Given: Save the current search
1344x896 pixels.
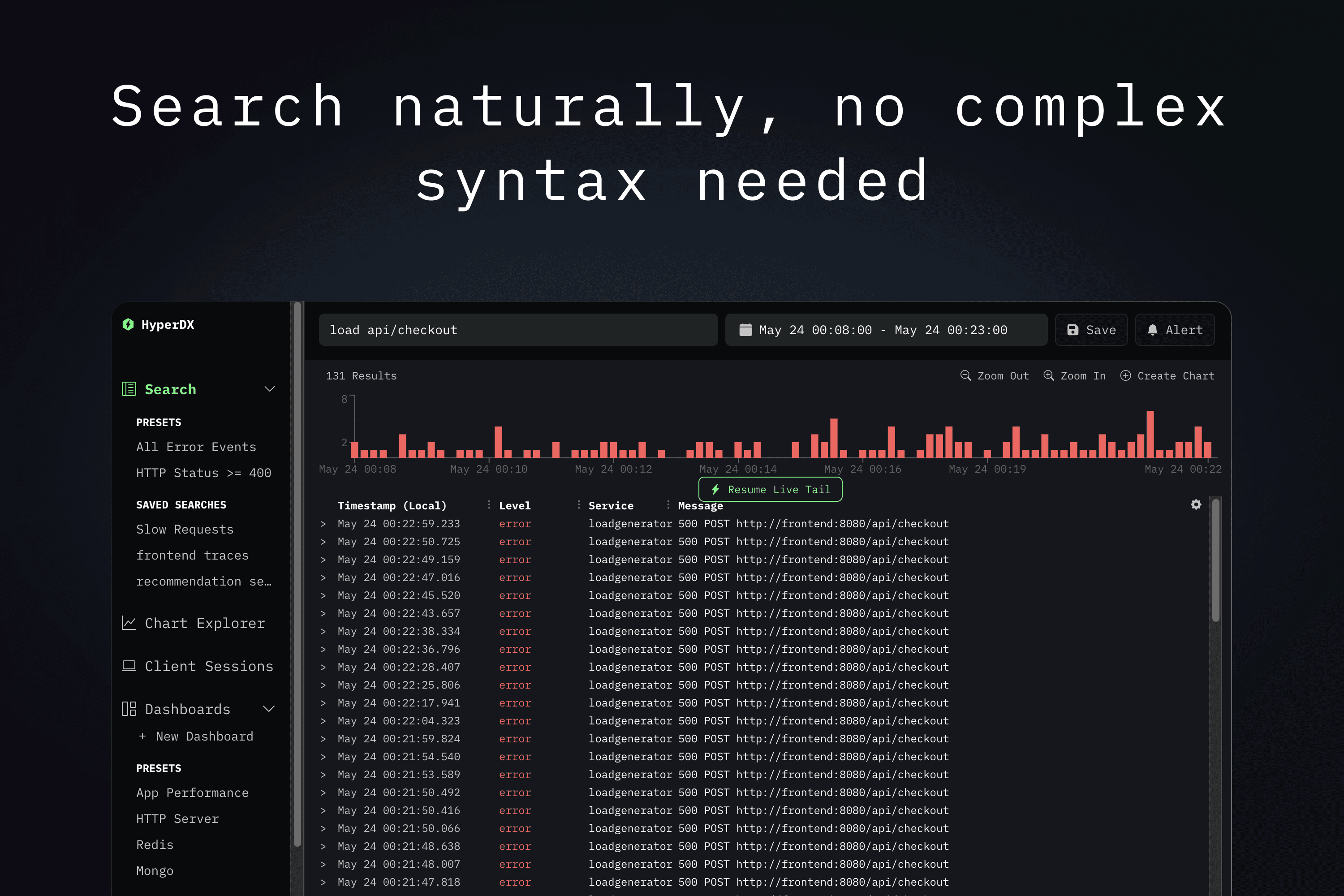Looking at the screenshot, I should 1091,330.
